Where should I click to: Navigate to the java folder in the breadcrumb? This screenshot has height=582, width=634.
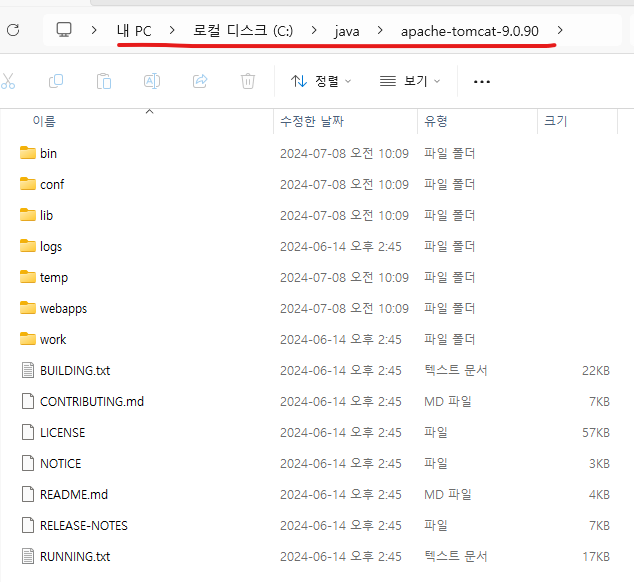point(347,32)
